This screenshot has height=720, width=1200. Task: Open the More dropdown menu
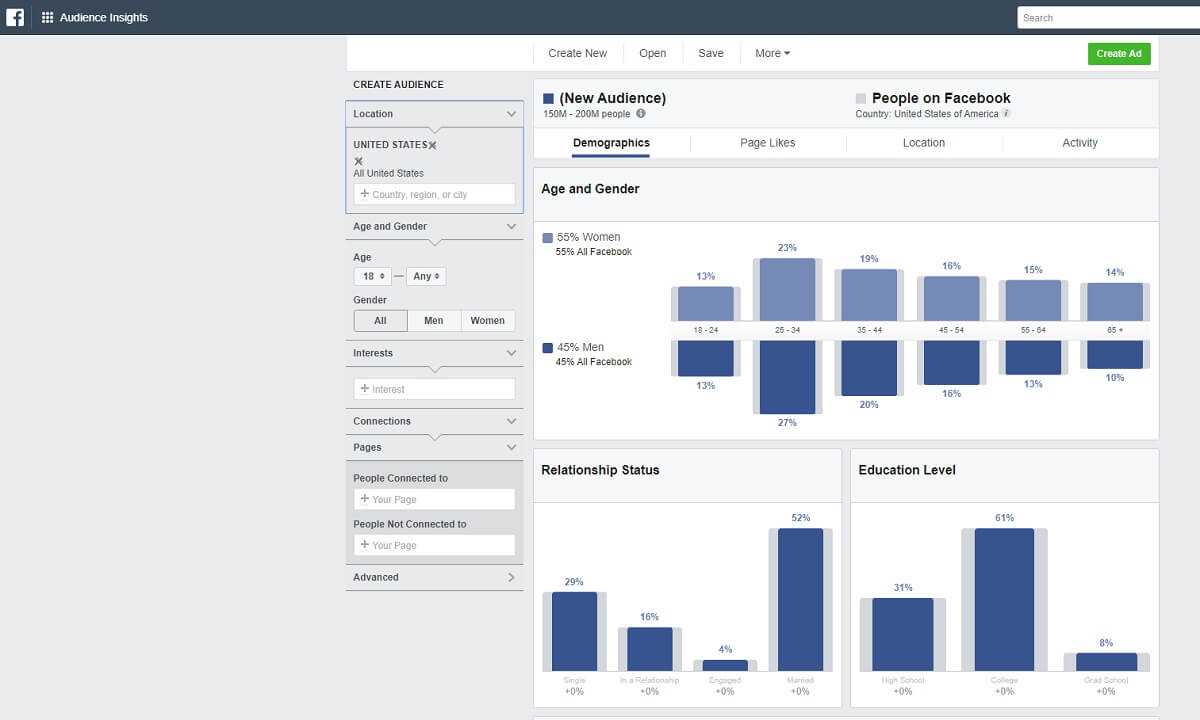point(772,53)
